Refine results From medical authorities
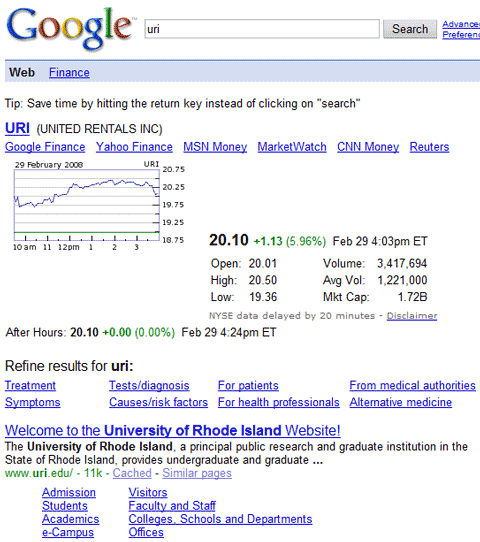Screen dimensions: 480x542 412,385
